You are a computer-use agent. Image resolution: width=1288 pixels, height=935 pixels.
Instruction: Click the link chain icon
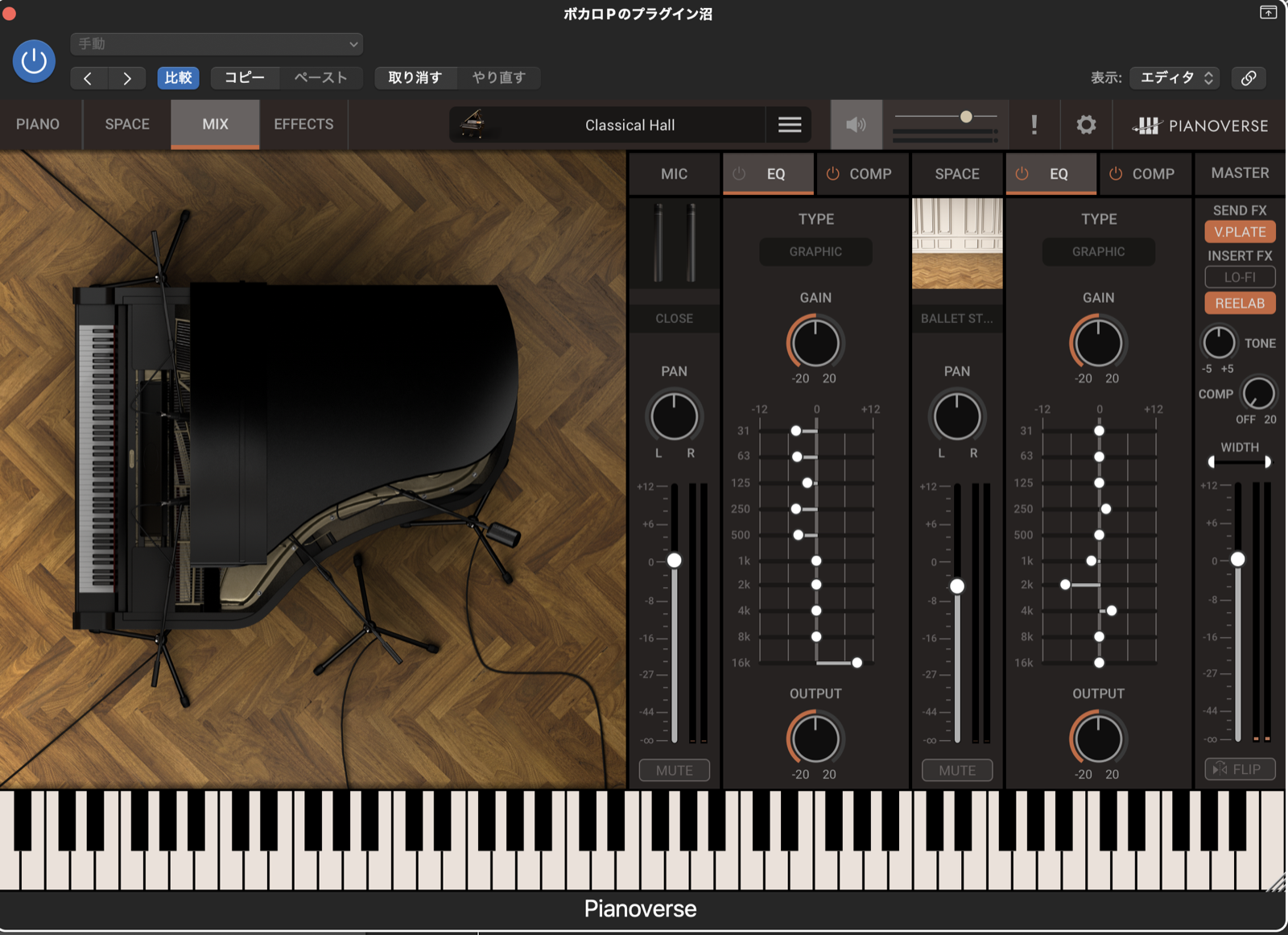pyautogui.click(x=1249, y=78)
